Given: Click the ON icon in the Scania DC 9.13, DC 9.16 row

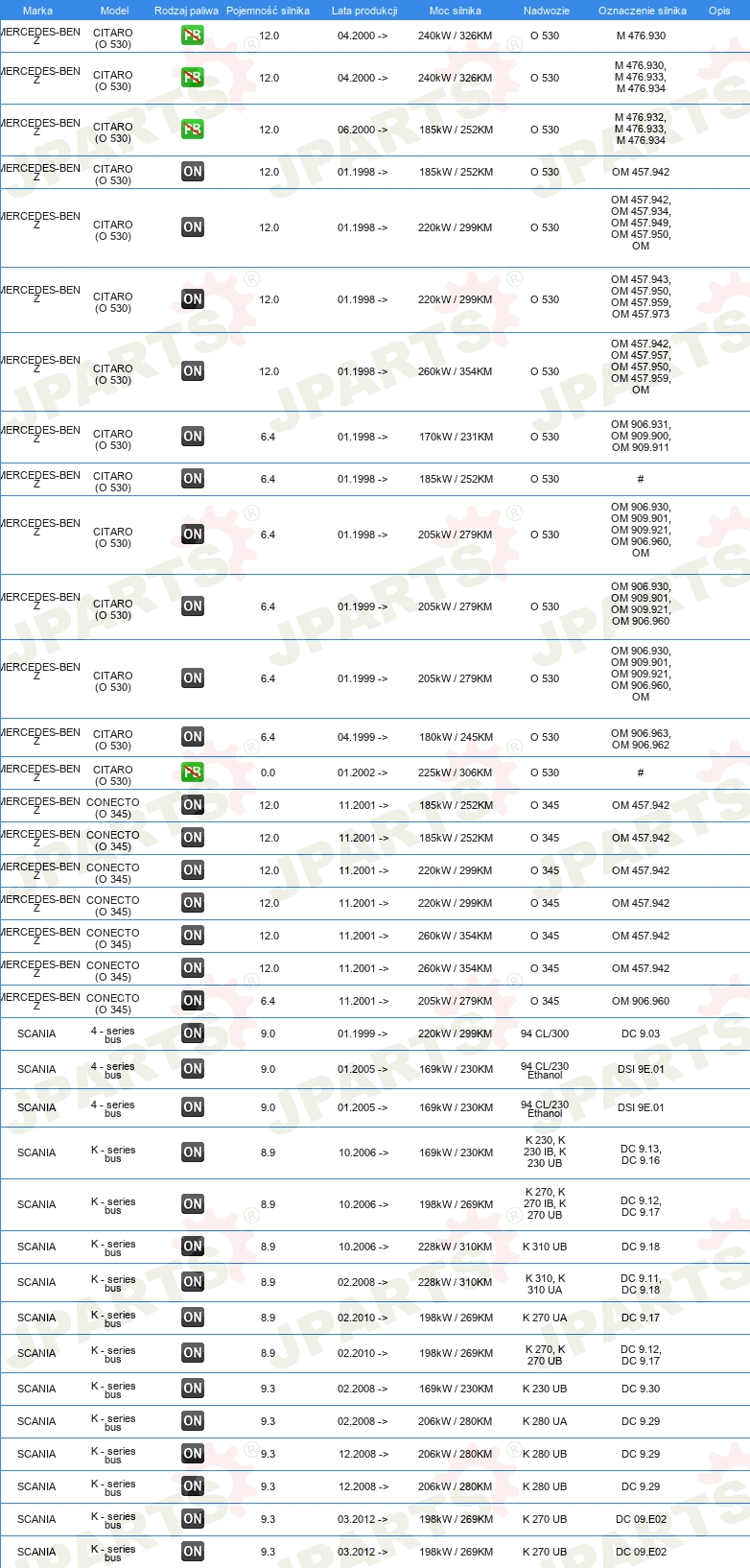Looking at the screenshot, I should [193, 1152].
